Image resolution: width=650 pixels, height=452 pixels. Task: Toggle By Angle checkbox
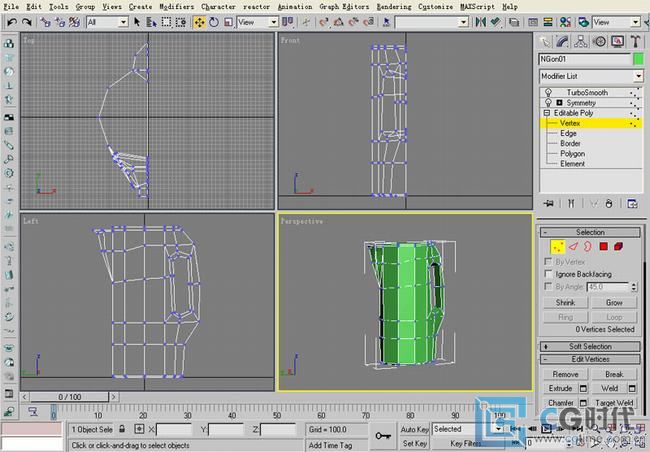coord(548,286)
